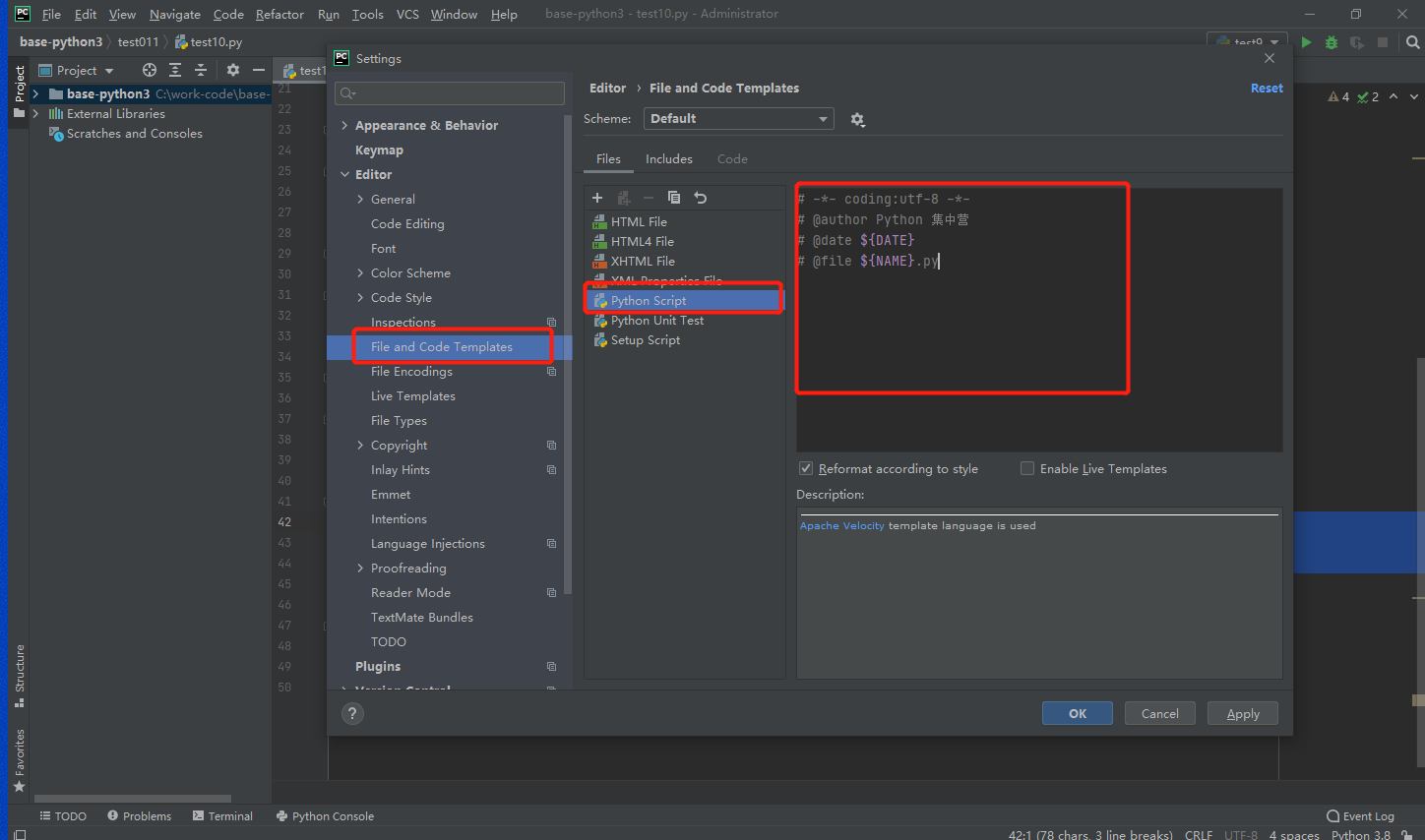
Task: Open the VCS menu
Action: 407,14
